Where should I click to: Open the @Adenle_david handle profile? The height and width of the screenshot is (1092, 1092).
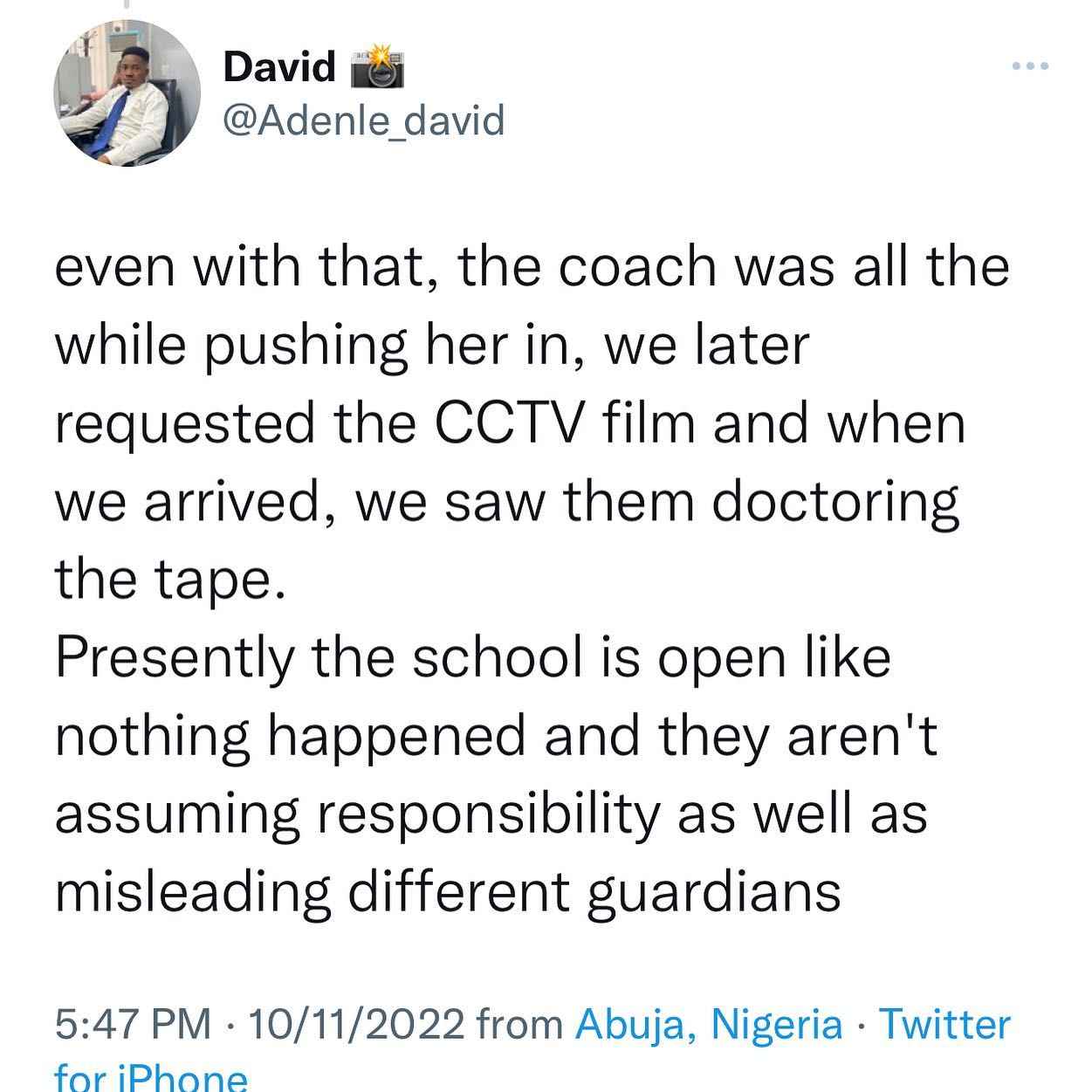click(364, 120)
